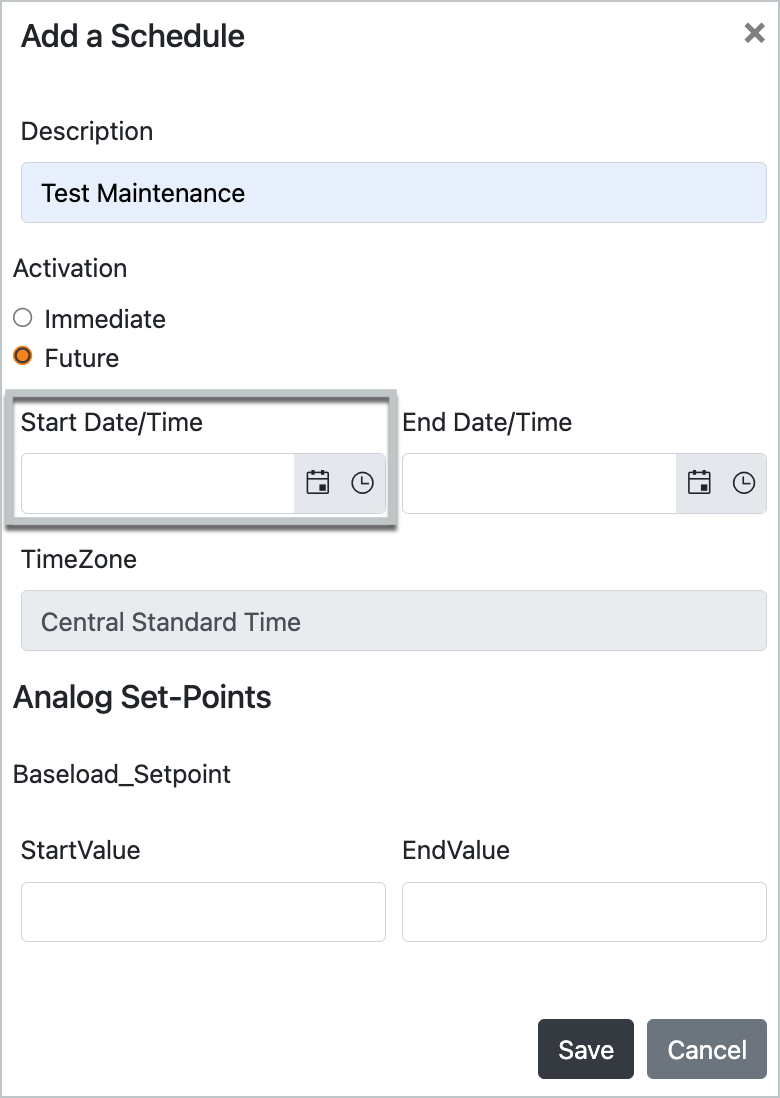Click the Save button
This screenshot has width=780, height=1098.
pyautogui.click(x=585, y=1049)
